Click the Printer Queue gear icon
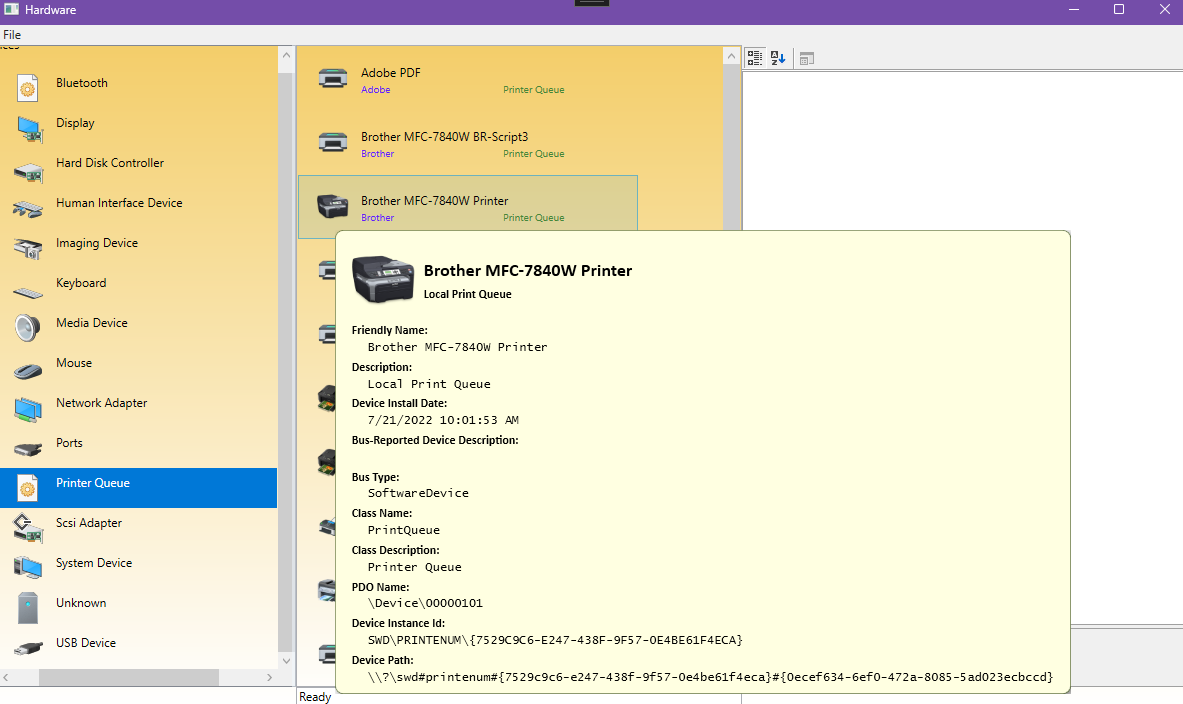Screen dimensions: 1183x704 point(28,488)
